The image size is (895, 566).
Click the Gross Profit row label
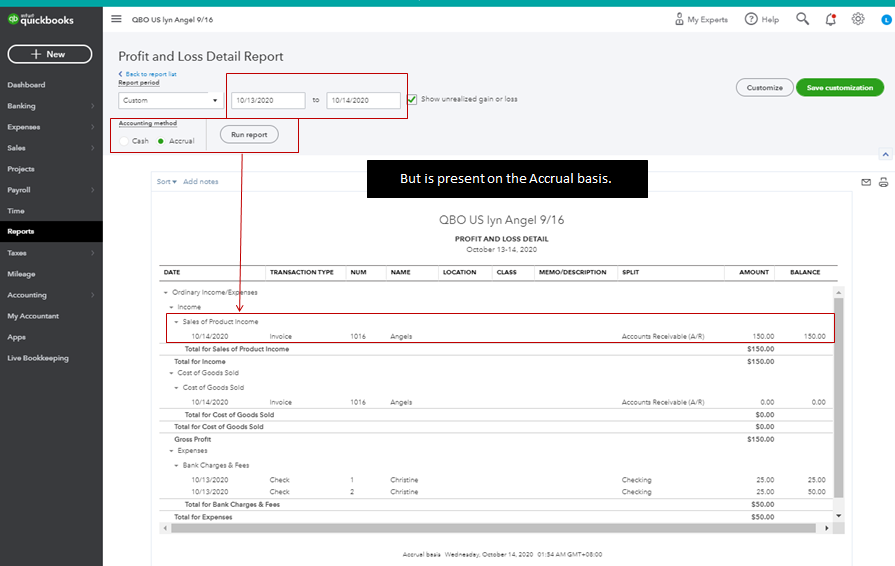192,440
